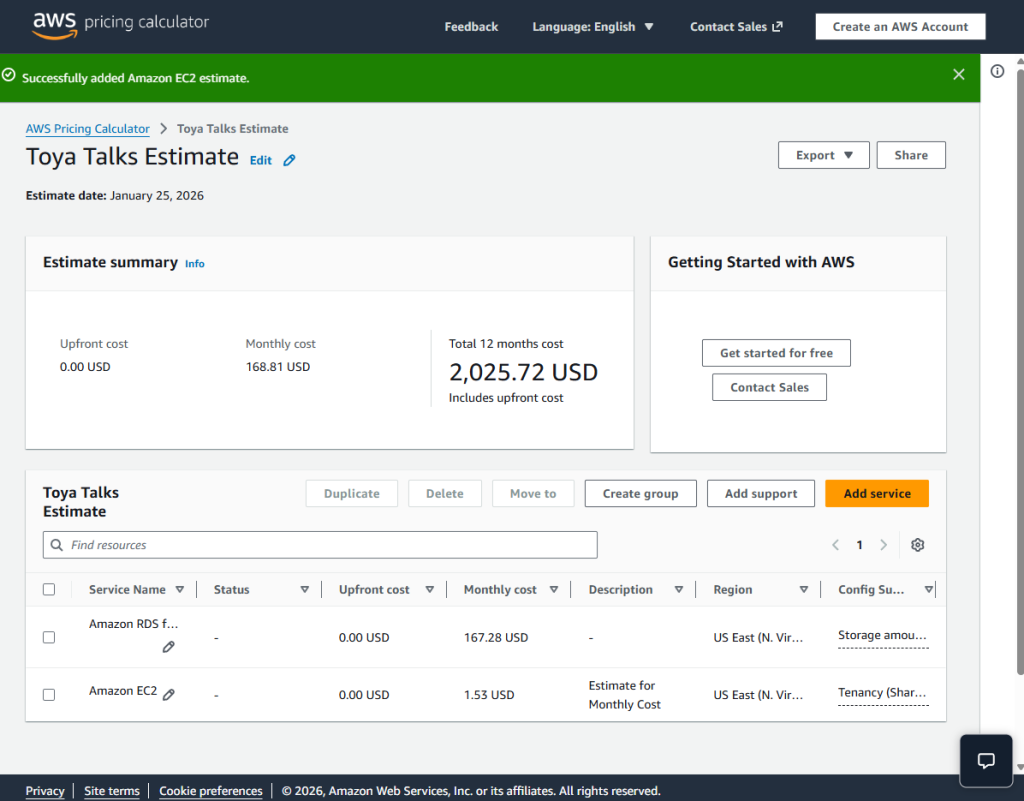Image resolution: width=1024 pixels, height=801 pixels.
Task: Dismiss the green success notification banner
Action: (x=958, y=75)
